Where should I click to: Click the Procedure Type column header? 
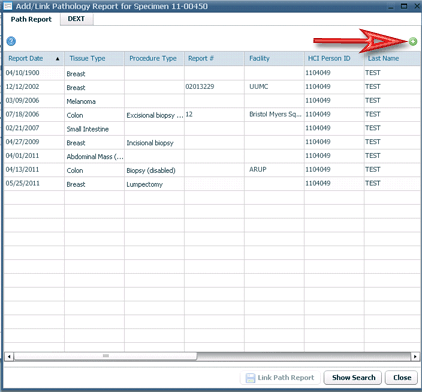tap(154, 59)
